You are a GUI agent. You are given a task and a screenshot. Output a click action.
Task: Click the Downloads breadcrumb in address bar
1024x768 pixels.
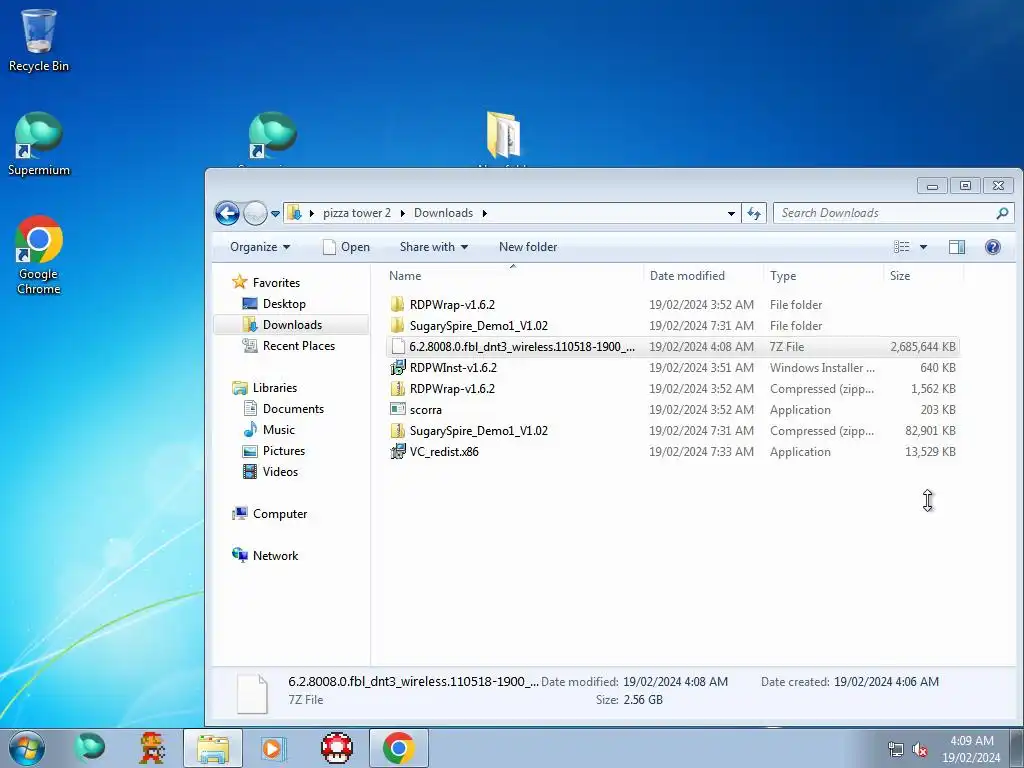click(443, 213)
